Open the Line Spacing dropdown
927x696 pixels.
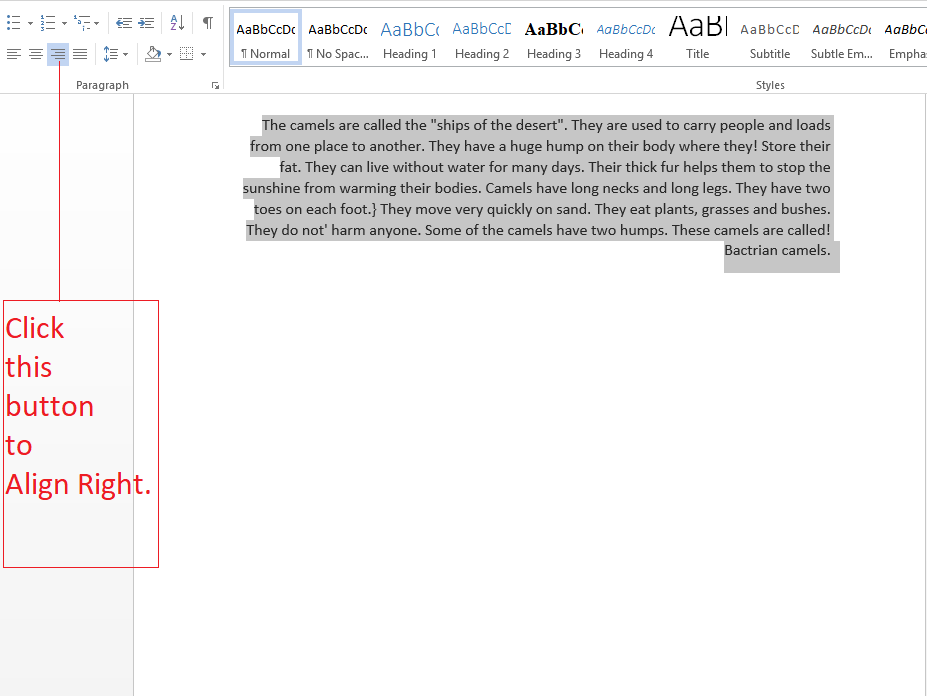[115, 54]
